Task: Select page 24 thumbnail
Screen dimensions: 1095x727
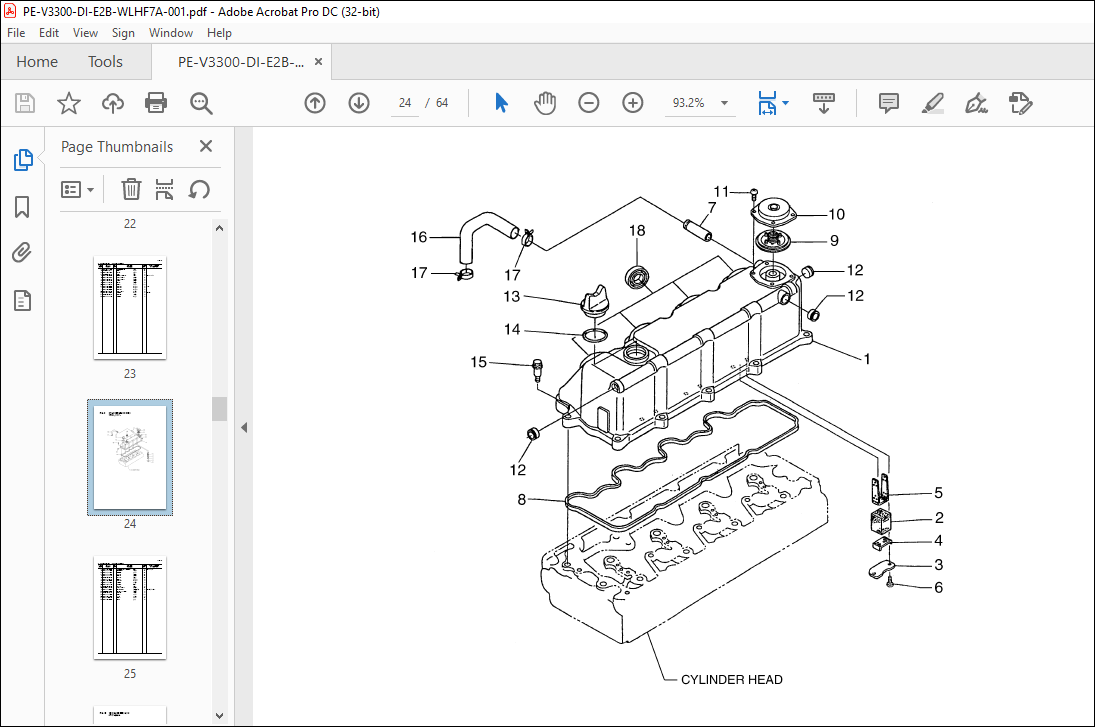Action: pyautogui.click(x=130, y=457)
